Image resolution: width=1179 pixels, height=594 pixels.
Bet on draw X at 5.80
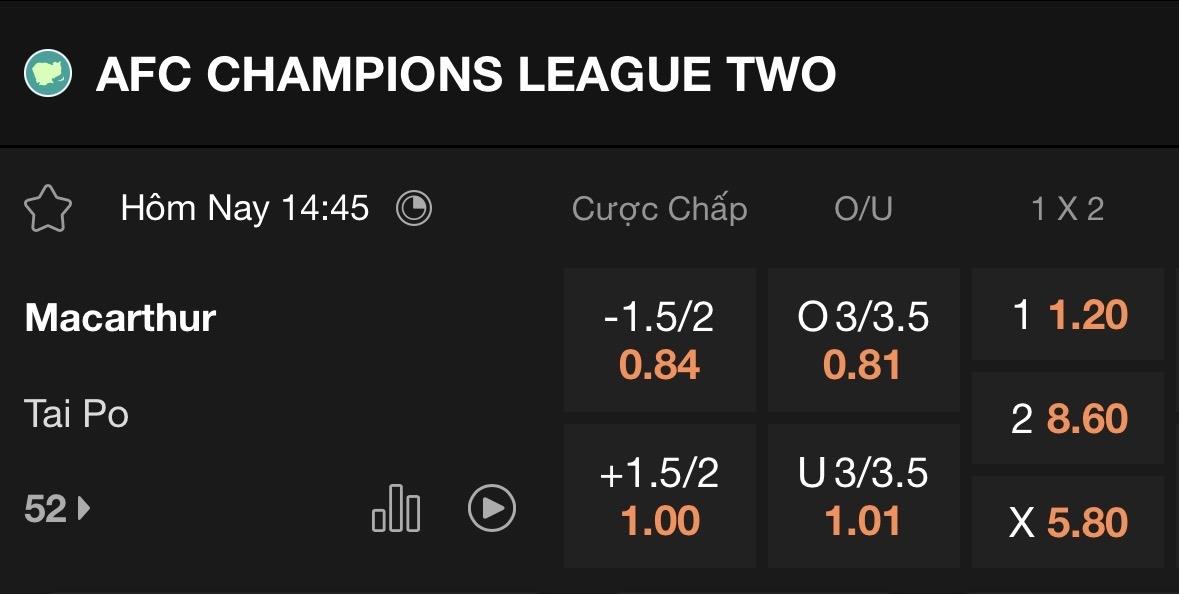(1068, 522)
